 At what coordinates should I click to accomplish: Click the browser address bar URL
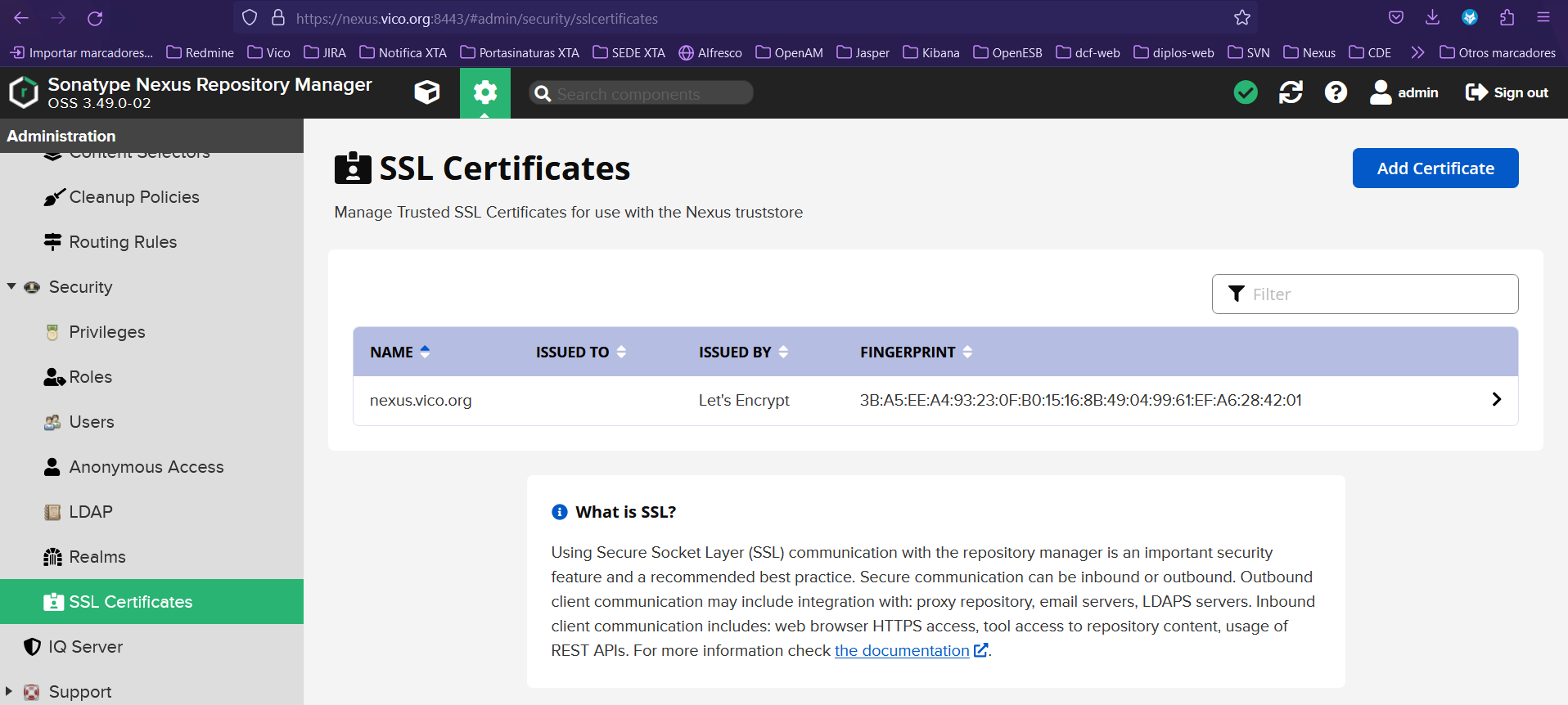(477, 18)
